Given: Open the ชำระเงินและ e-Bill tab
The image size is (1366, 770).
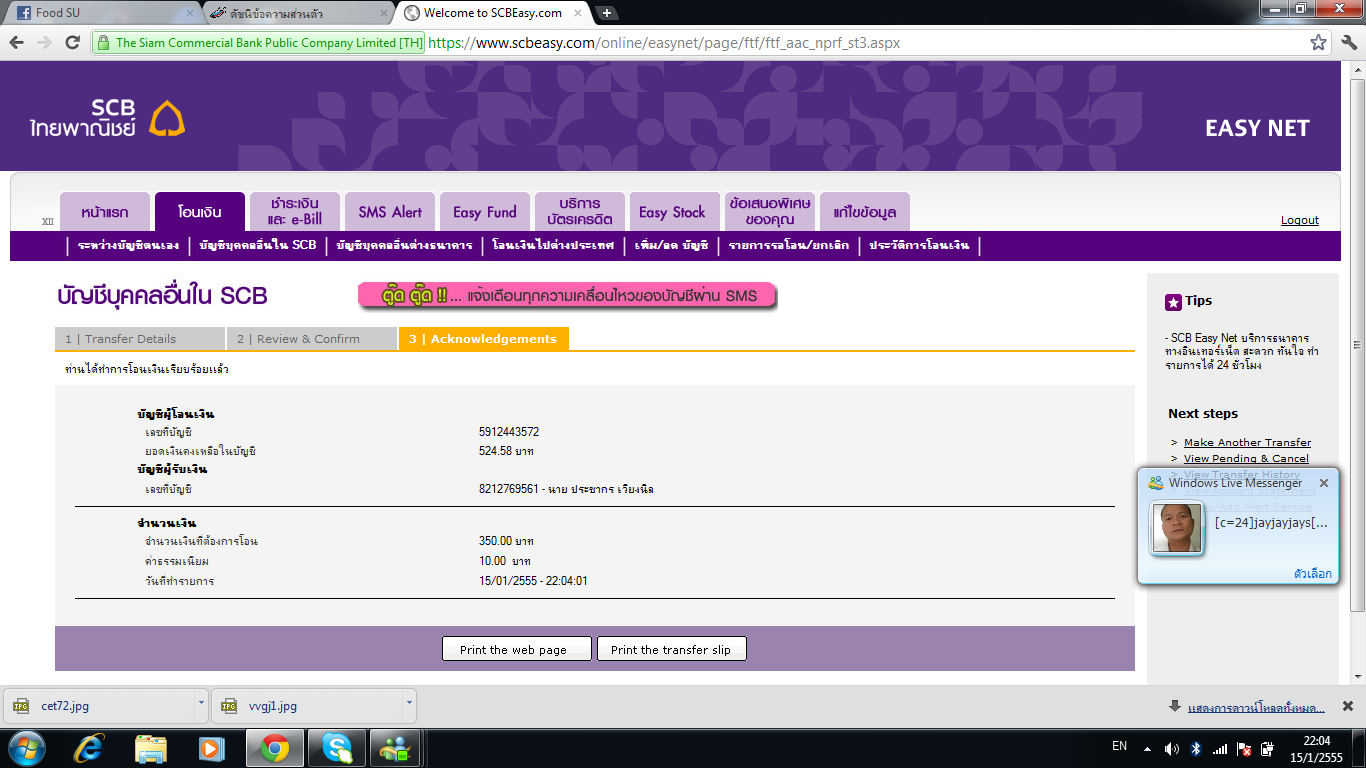Looking at the screenshot, I should (x=295, y=212).
